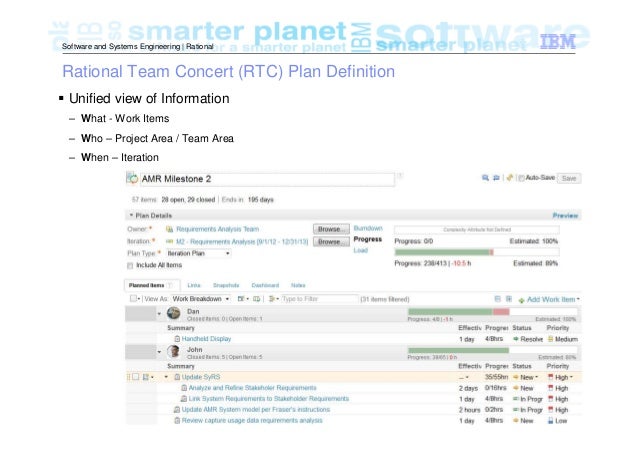The height and width of the screenshot is (451, 638).
Task: Collapse the Update SyRS child items
Action: (x=166, y=377)
